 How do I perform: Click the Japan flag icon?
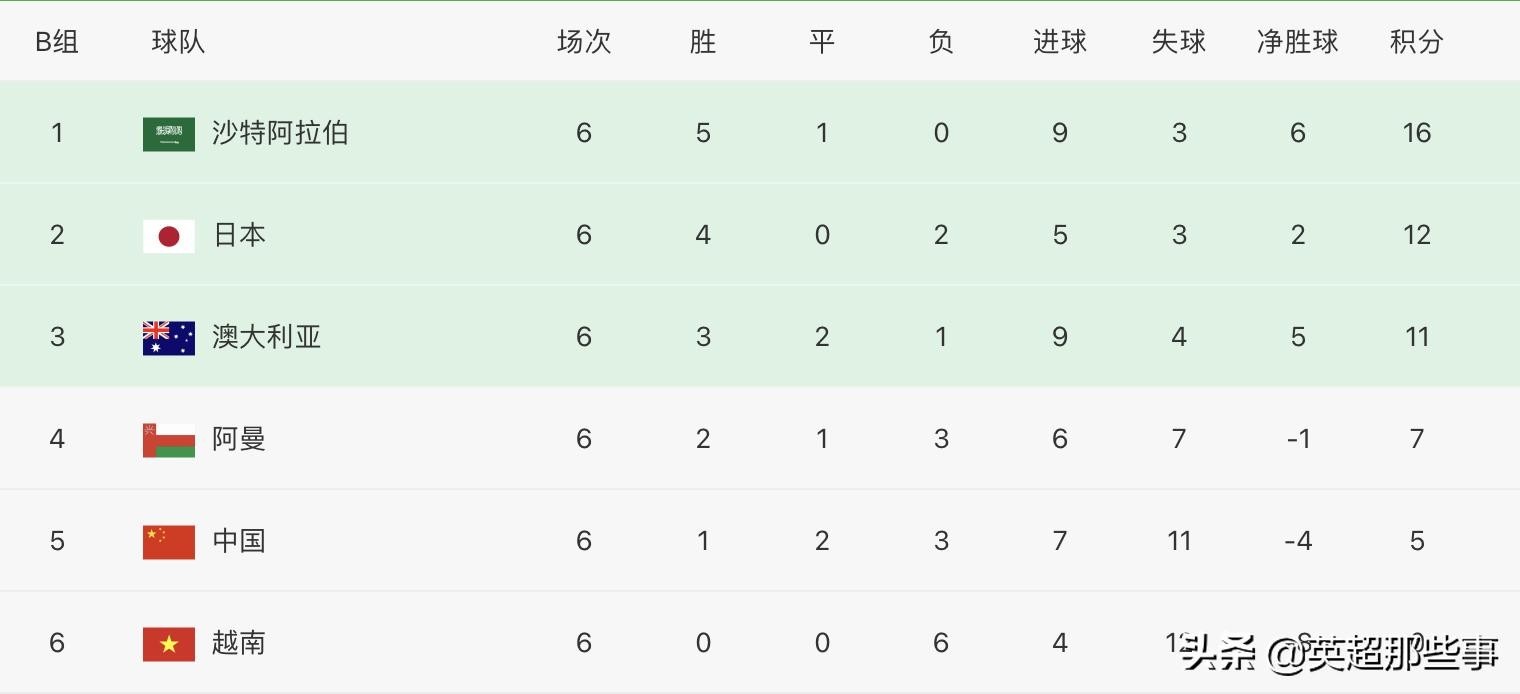click(x=169, y=236)
